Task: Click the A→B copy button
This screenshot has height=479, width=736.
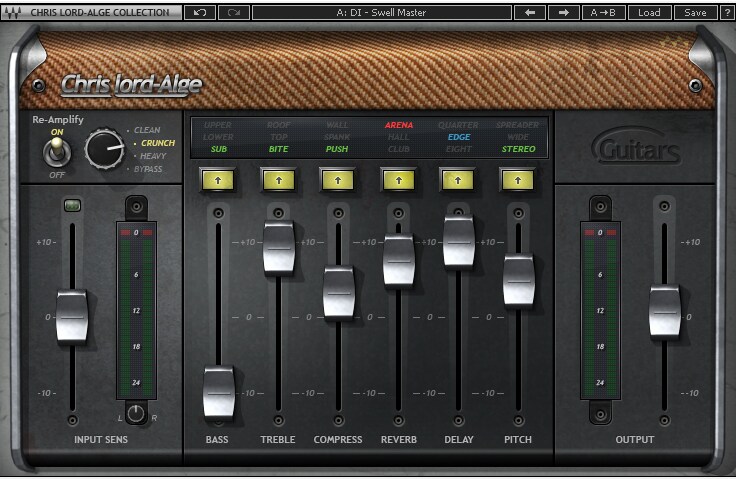Action: [603, 13]
